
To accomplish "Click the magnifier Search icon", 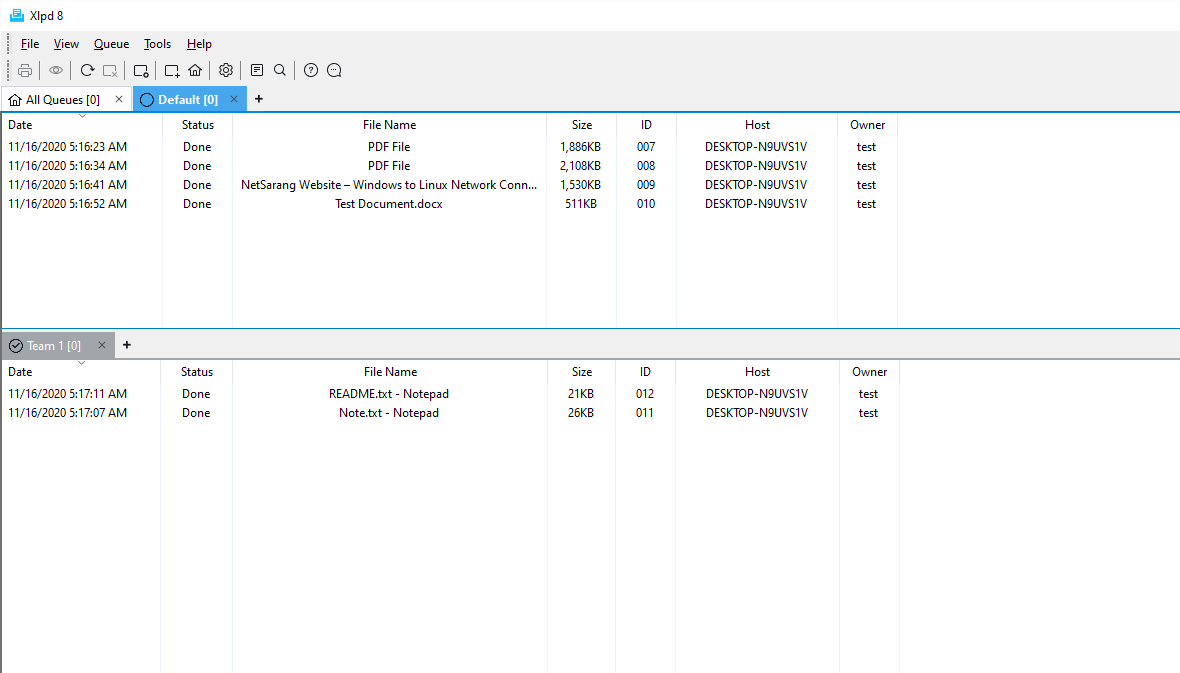I will coord(280,70).
